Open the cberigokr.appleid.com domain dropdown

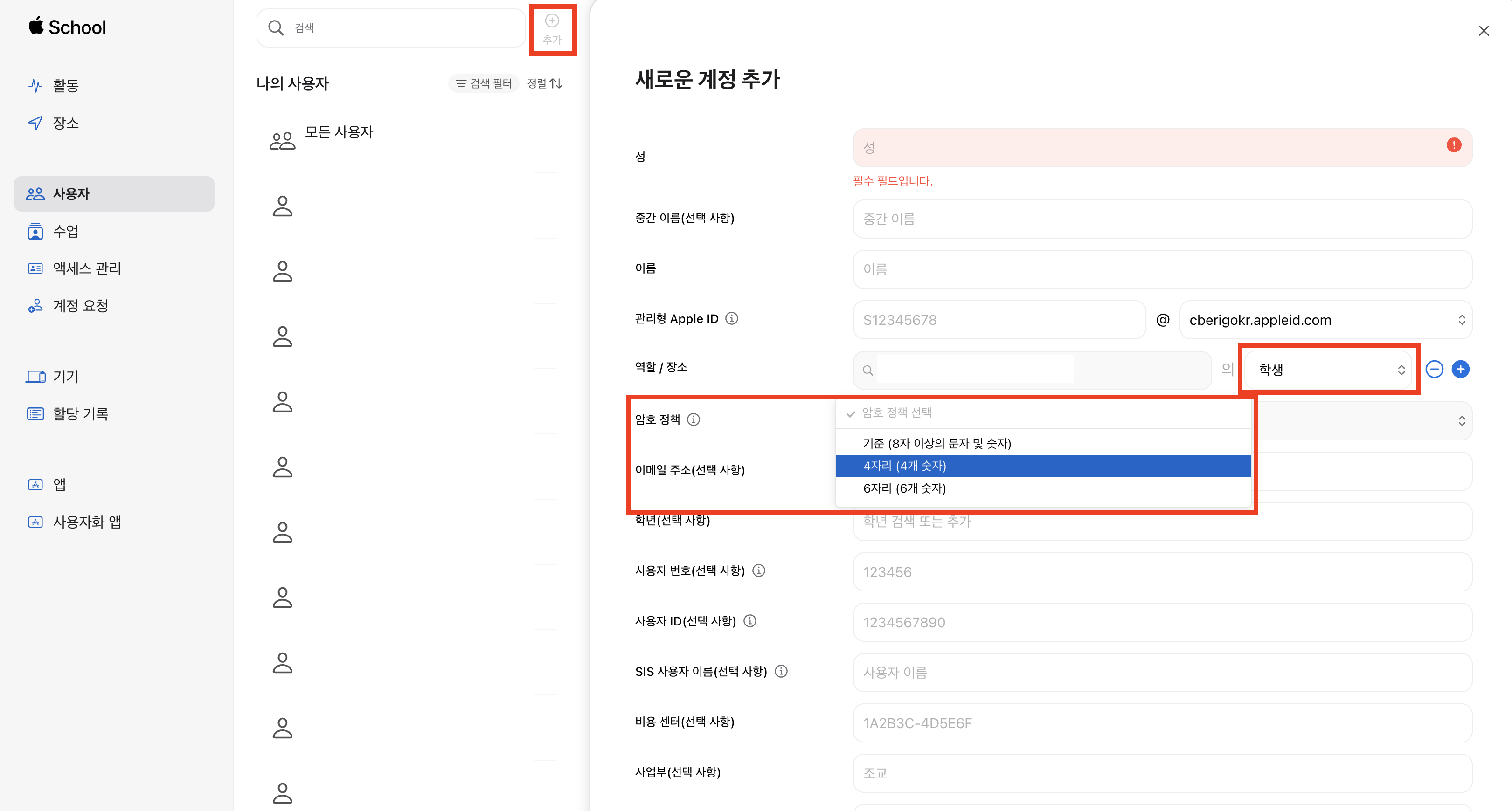coord(1325,320)
